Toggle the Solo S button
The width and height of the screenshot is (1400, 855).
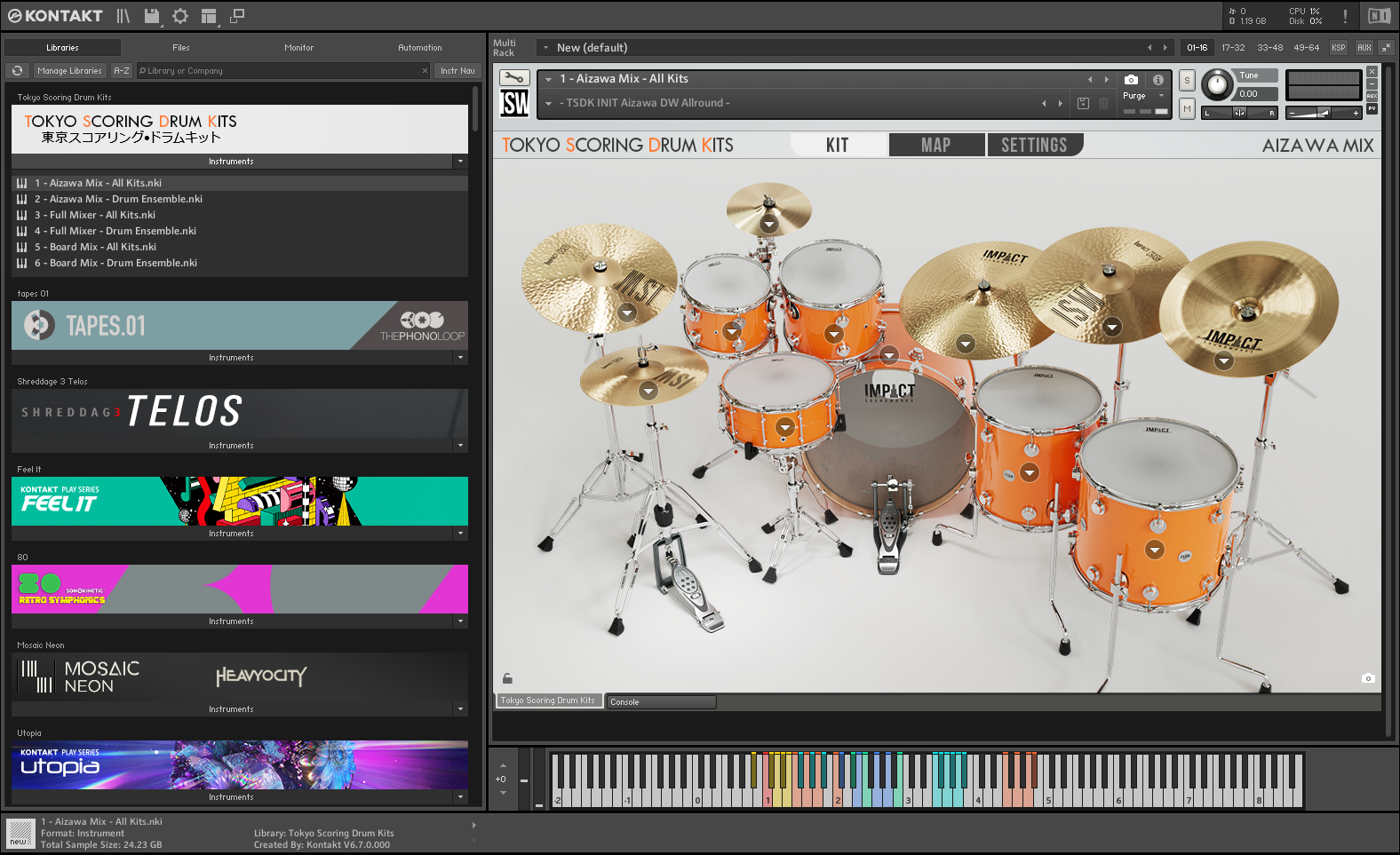point(1187,81)
